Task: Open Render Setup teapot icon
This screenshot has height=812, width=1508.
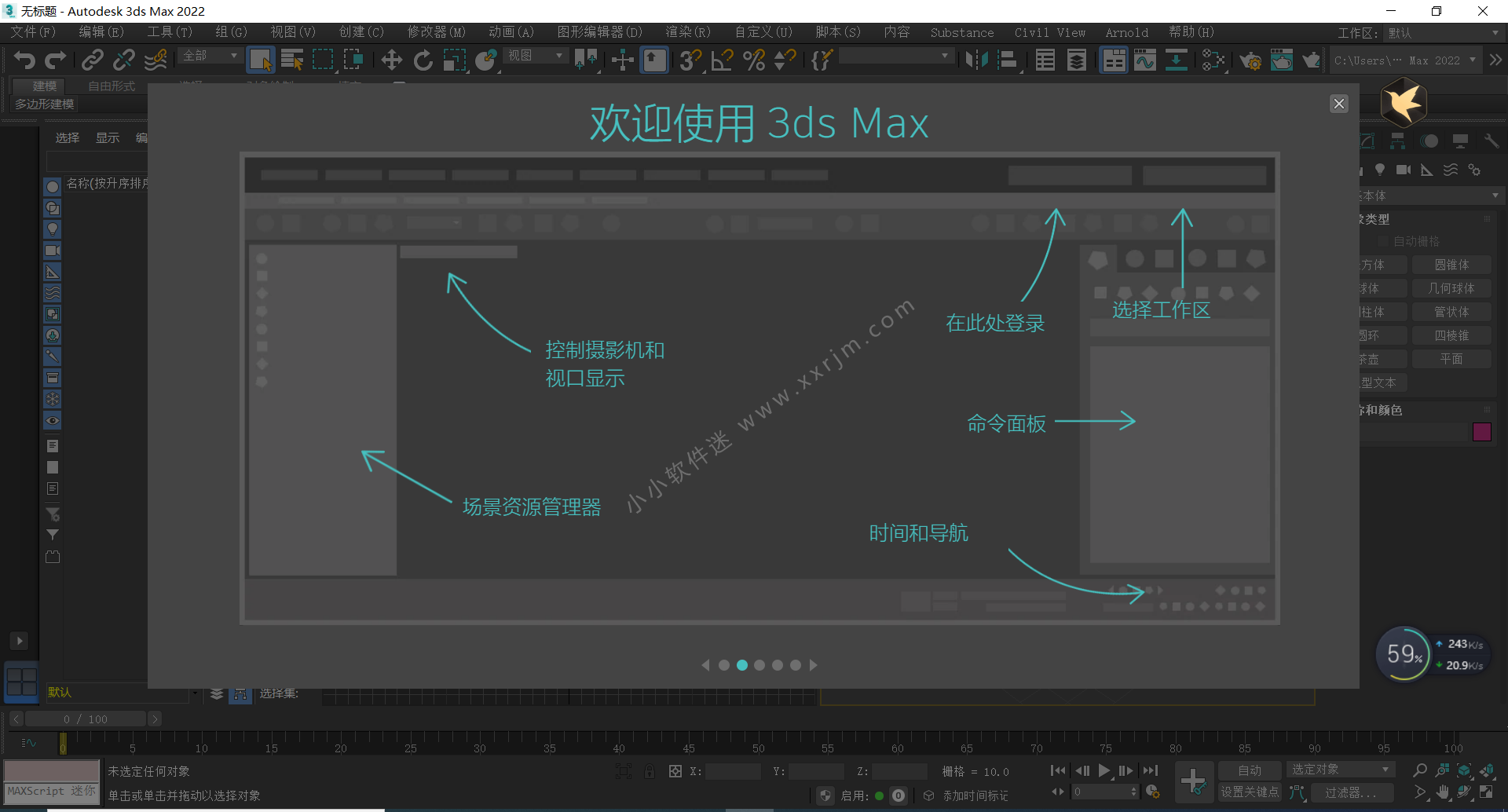Action: (1250, 60)
